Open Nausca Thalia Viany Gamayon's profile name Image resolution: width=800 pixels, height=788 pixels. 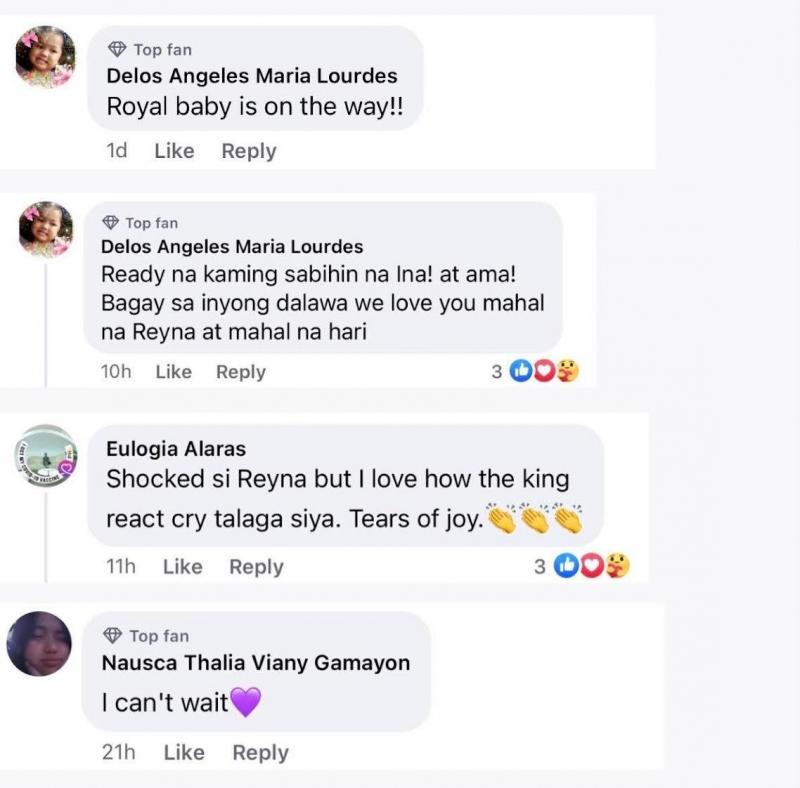tap(256, 663)
